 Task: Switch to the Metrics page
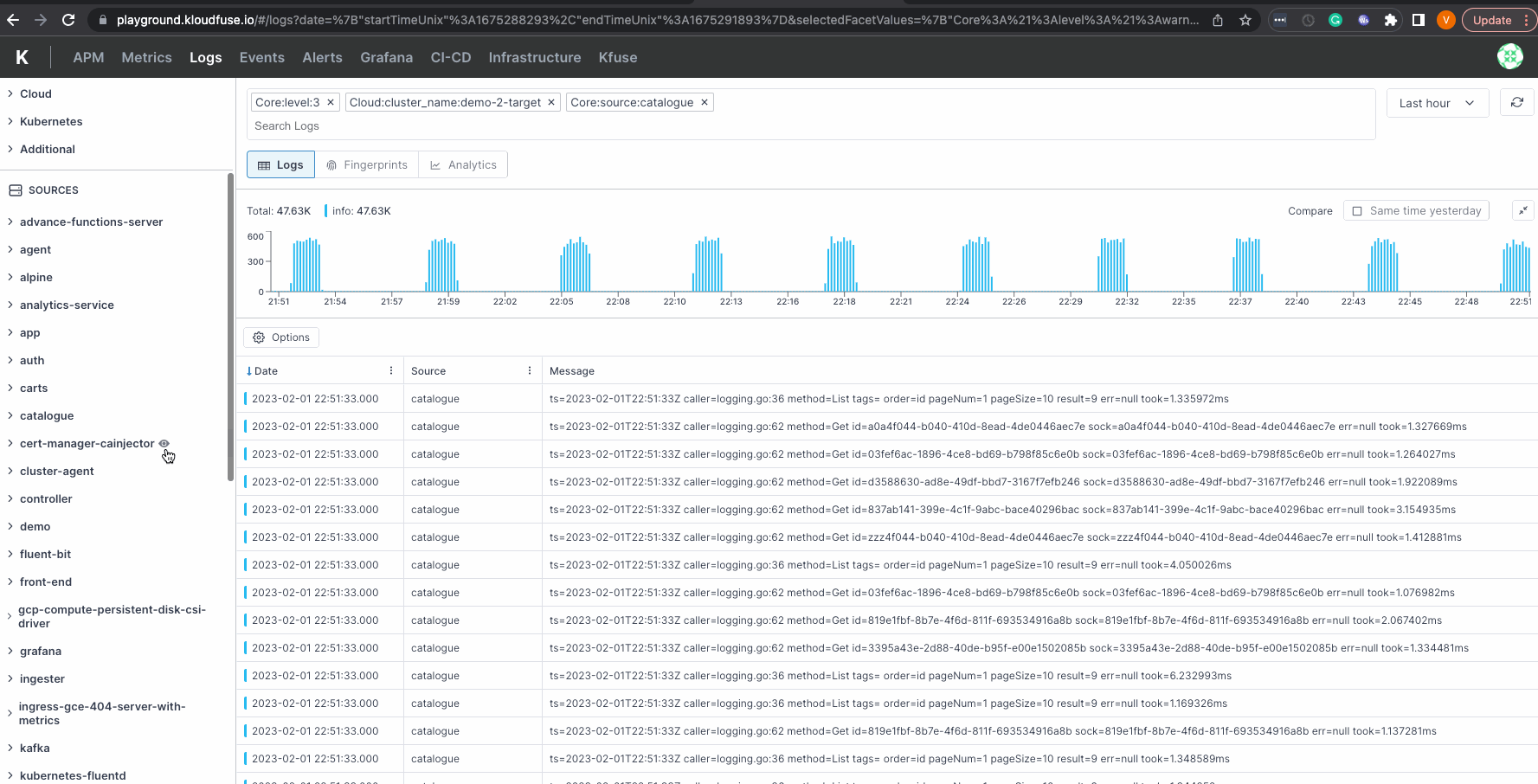tap(146, 57)
